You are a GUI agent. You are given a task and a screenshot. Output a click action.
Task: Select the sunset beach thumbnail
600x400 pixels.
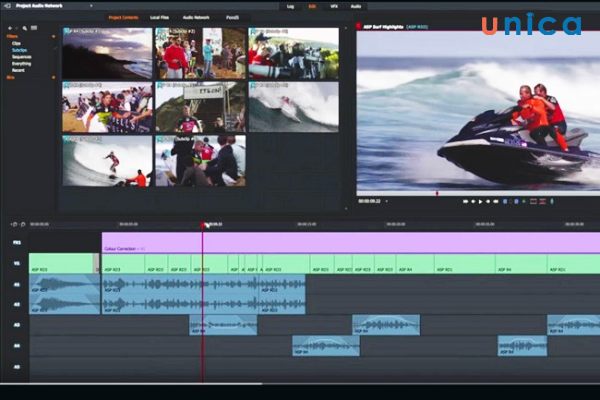click(107, 53)
